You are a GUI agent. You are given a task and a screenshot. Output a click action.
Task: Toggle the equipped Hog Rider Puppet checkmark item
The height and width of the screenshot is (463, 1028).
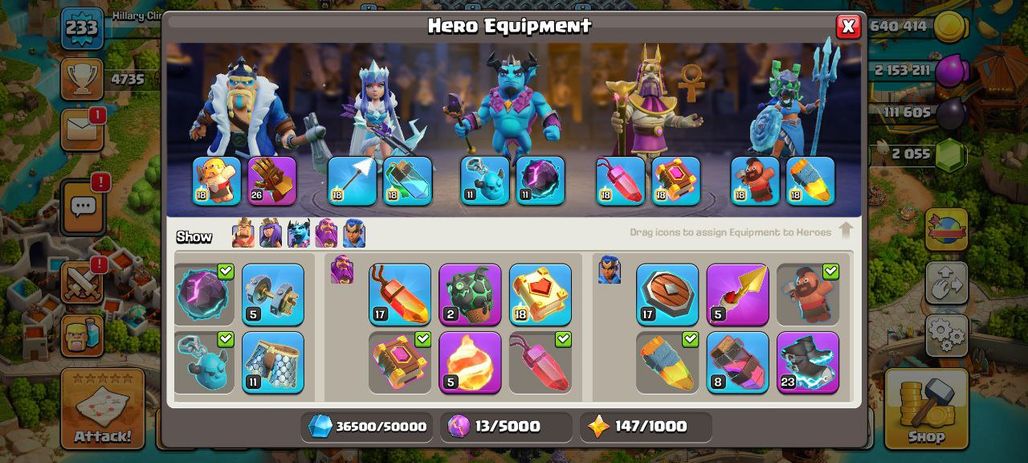point(808,294)
